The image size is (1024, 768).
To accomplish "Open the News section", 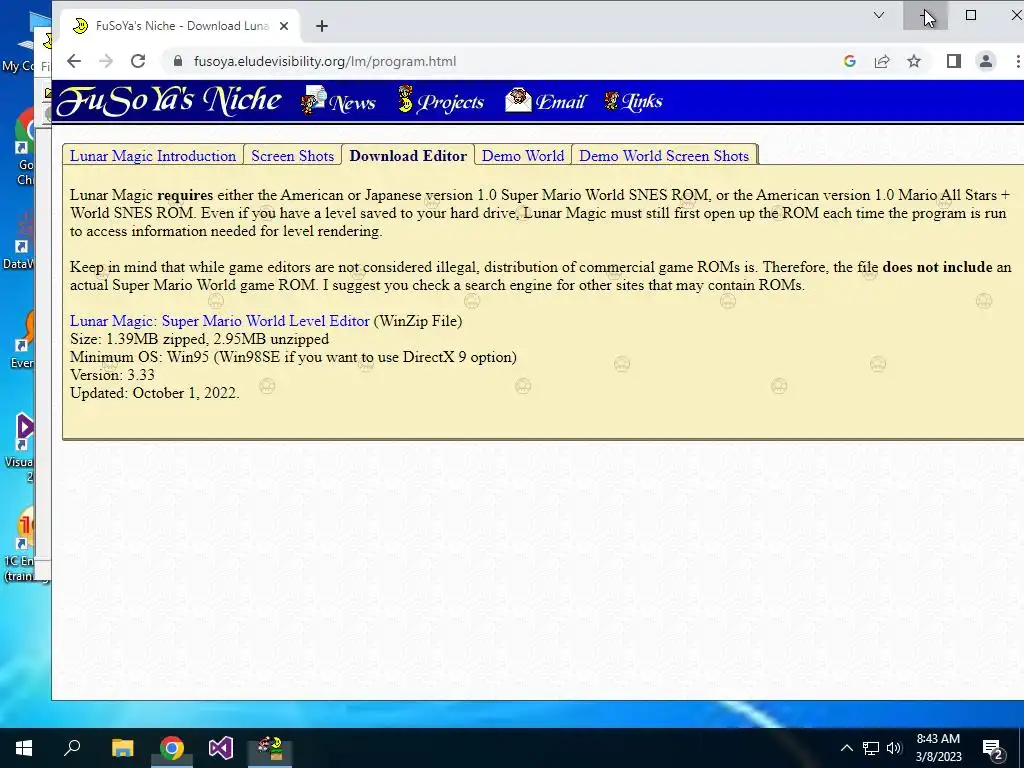I will click(x=338, y=101).
